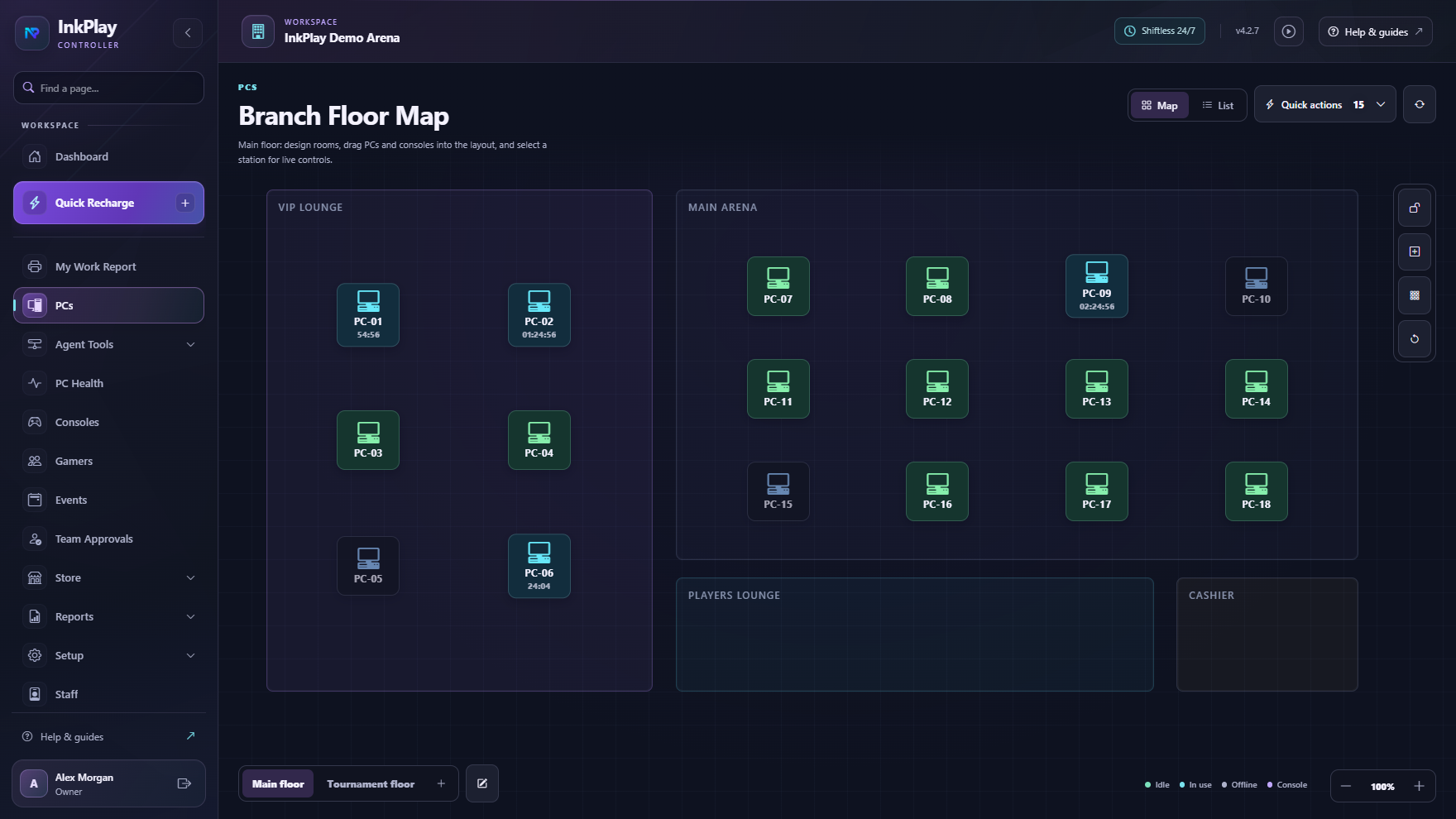Click the Shiftless 24/7 badge

[x=1160, y=31]
